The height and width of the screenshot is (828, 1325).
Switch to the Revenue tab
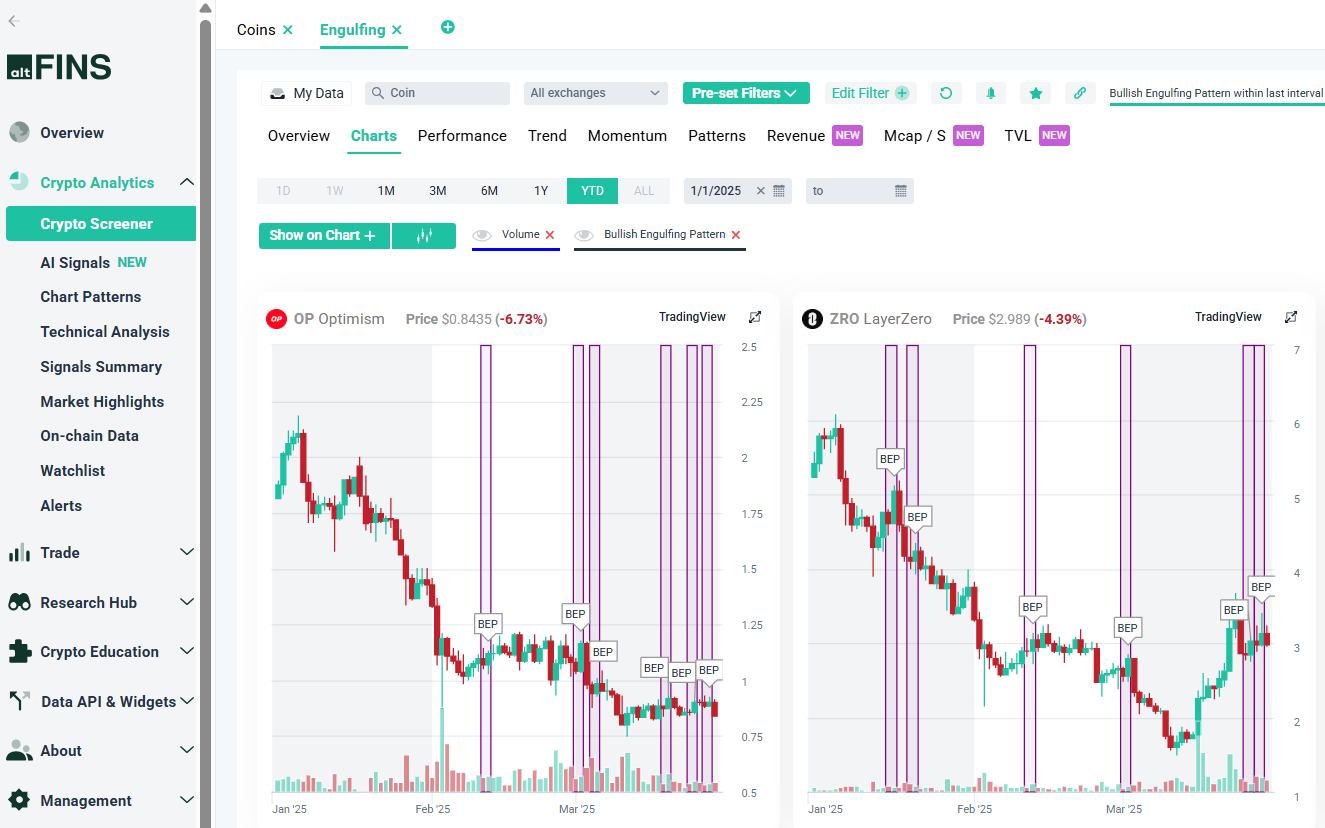pos(796,136)
